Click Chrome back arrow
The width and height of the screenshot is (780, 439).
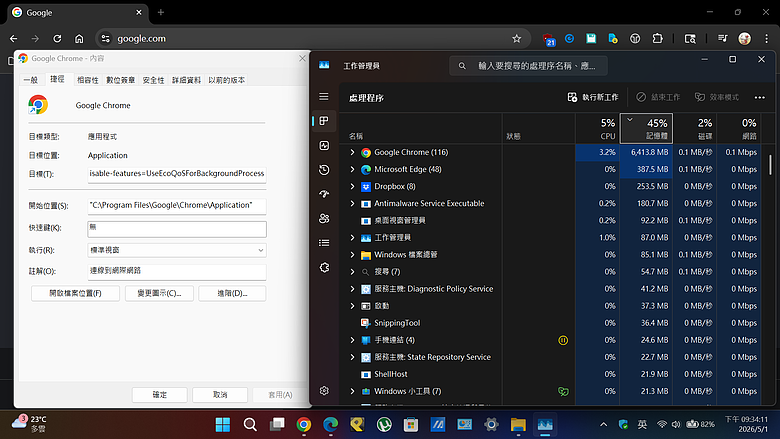tap(13, 38)
